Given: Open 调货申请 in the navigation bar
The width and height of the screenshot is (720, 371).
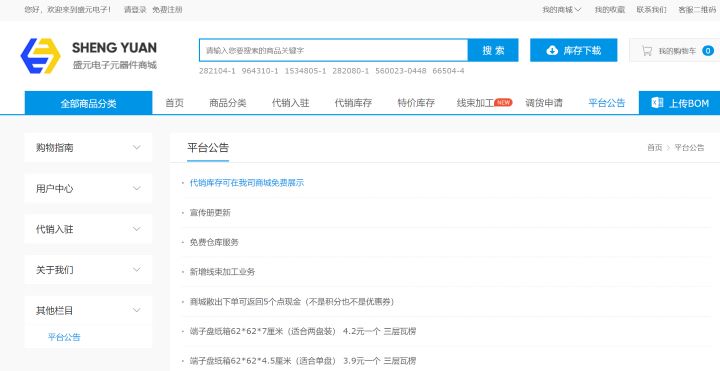Looking at the screenshot, I should (x=544, y=103).
